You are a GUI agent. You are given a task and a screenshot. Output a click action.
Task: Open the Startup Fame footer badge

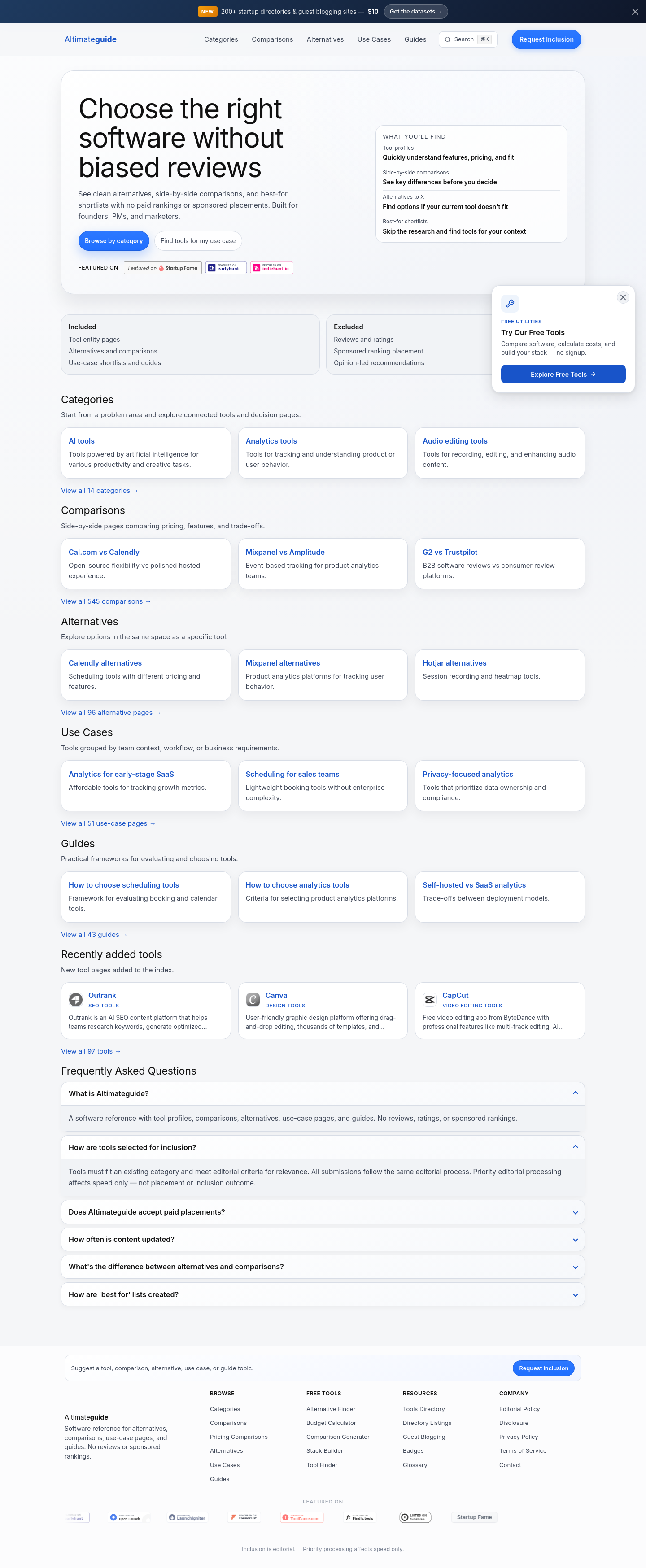coord(474,1517)
